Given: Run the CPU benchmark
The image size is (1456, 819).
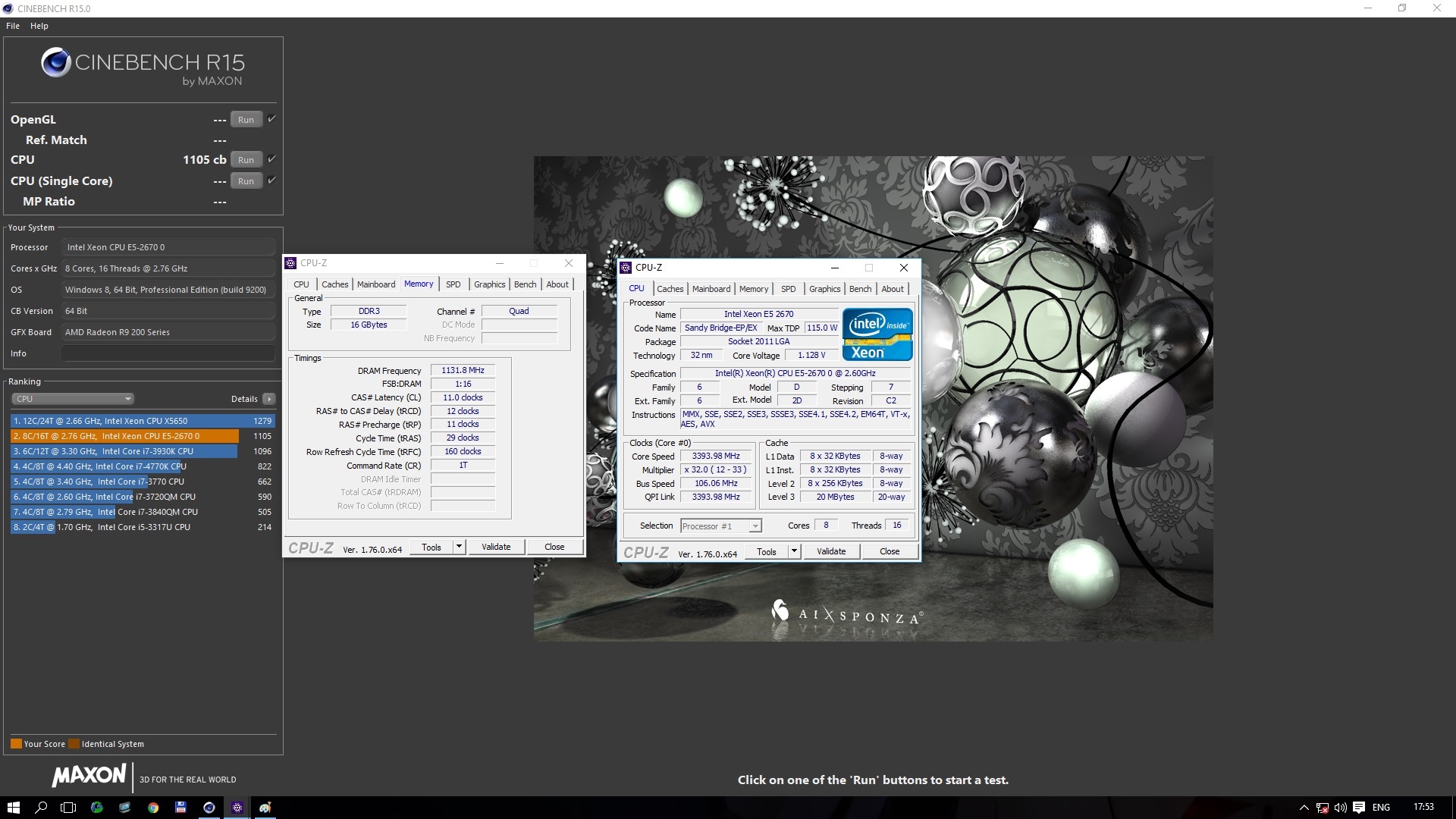Looking at the screenshot, I should point(246,160).
